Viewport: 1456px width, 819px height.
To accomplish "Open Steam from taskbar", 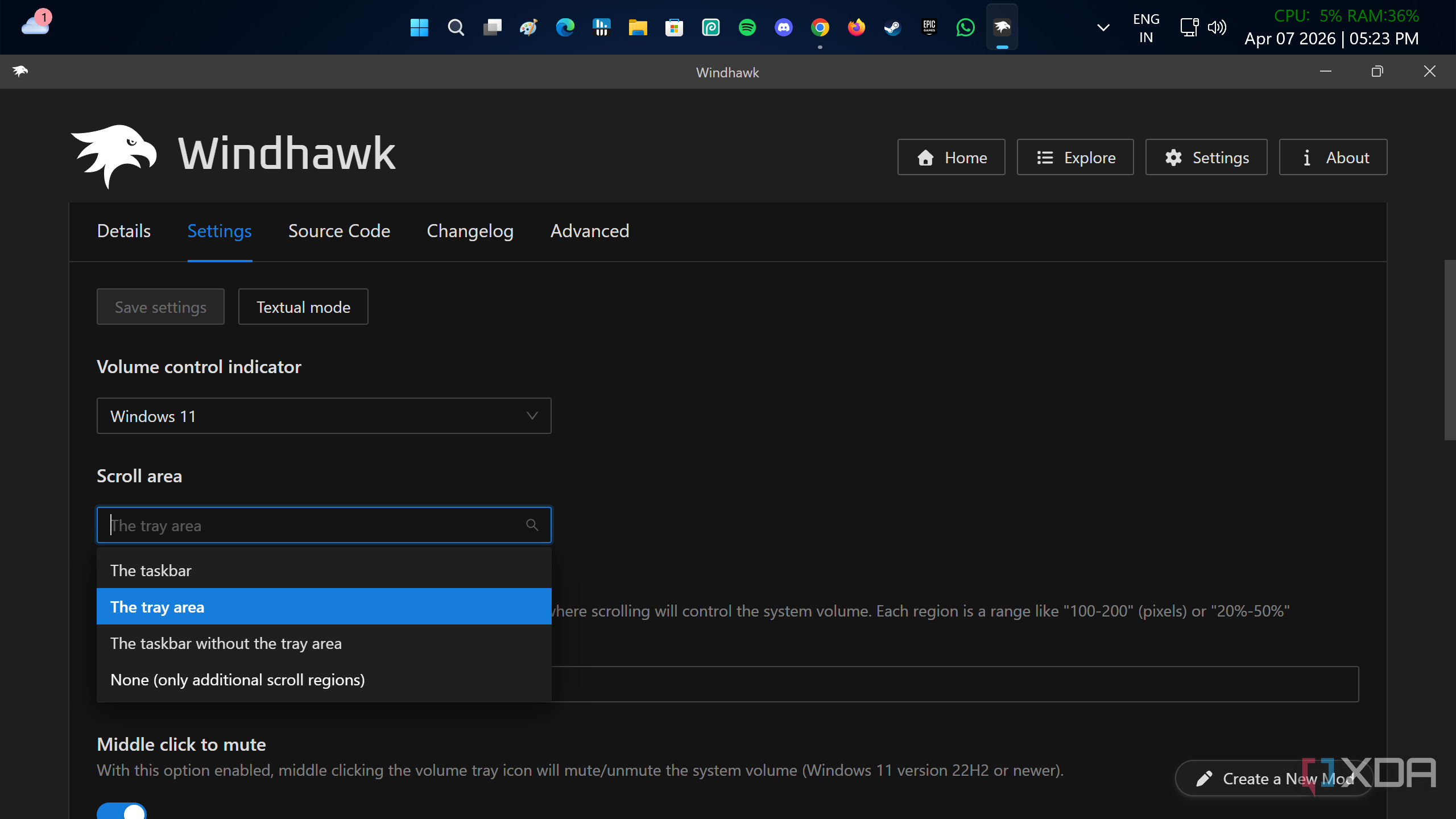I will pos(892,27).
